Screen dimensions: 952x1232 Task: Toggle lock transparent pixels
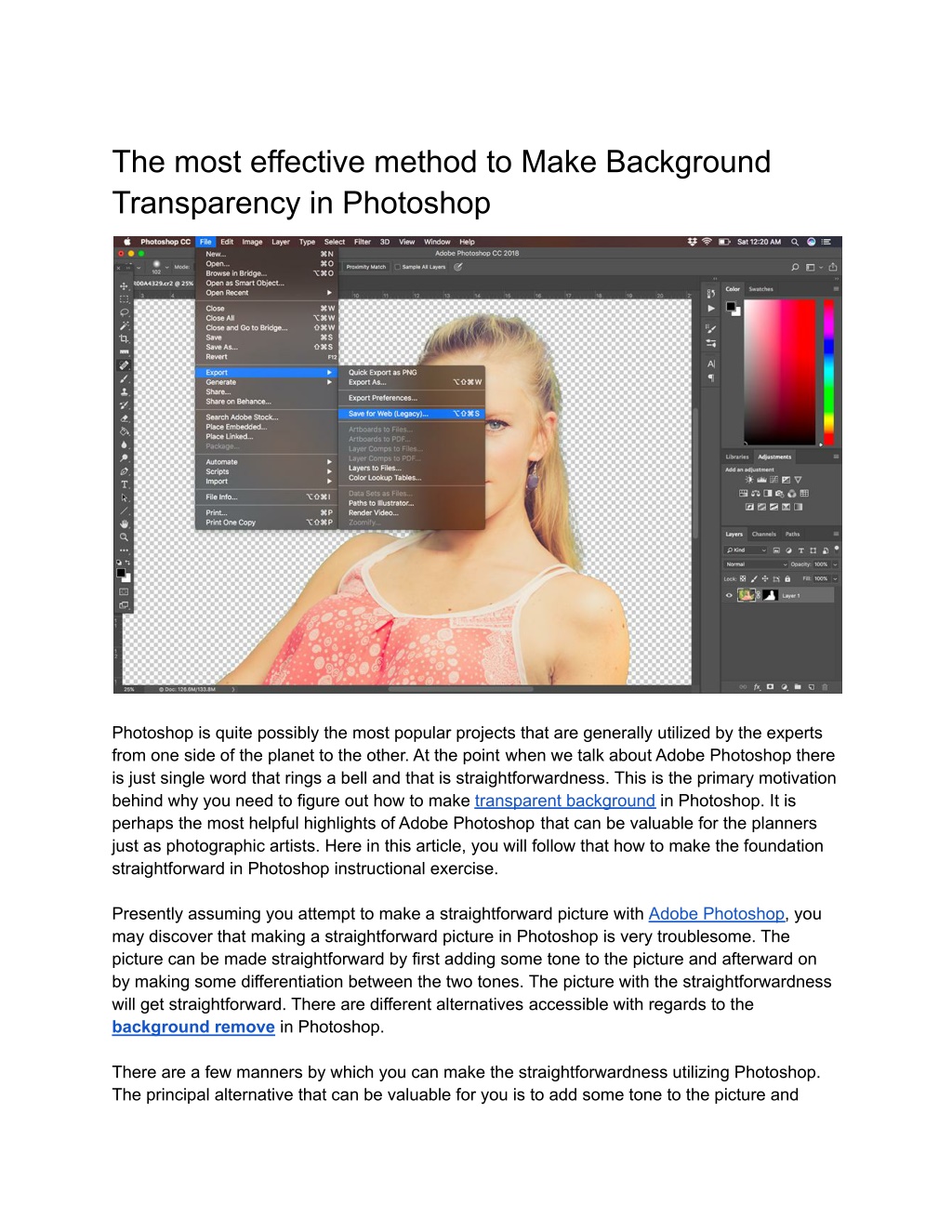pyautogui.click(x=743, y=578)
